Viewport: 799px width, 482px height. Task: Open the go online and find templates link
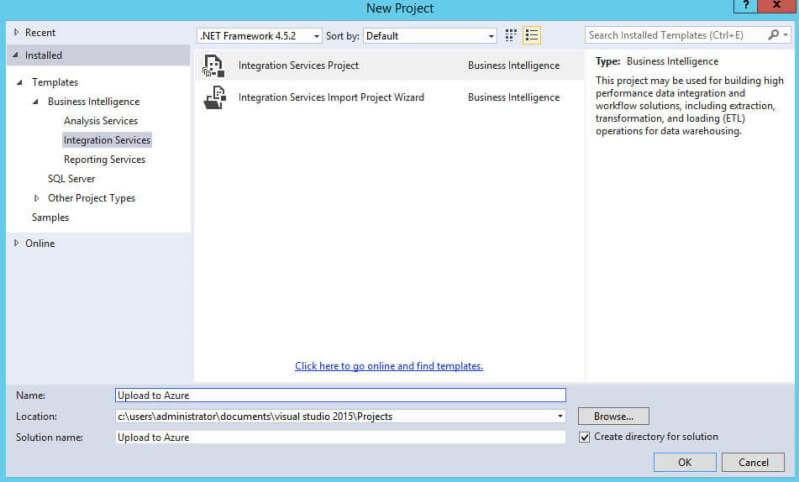(x=389, y=366)
